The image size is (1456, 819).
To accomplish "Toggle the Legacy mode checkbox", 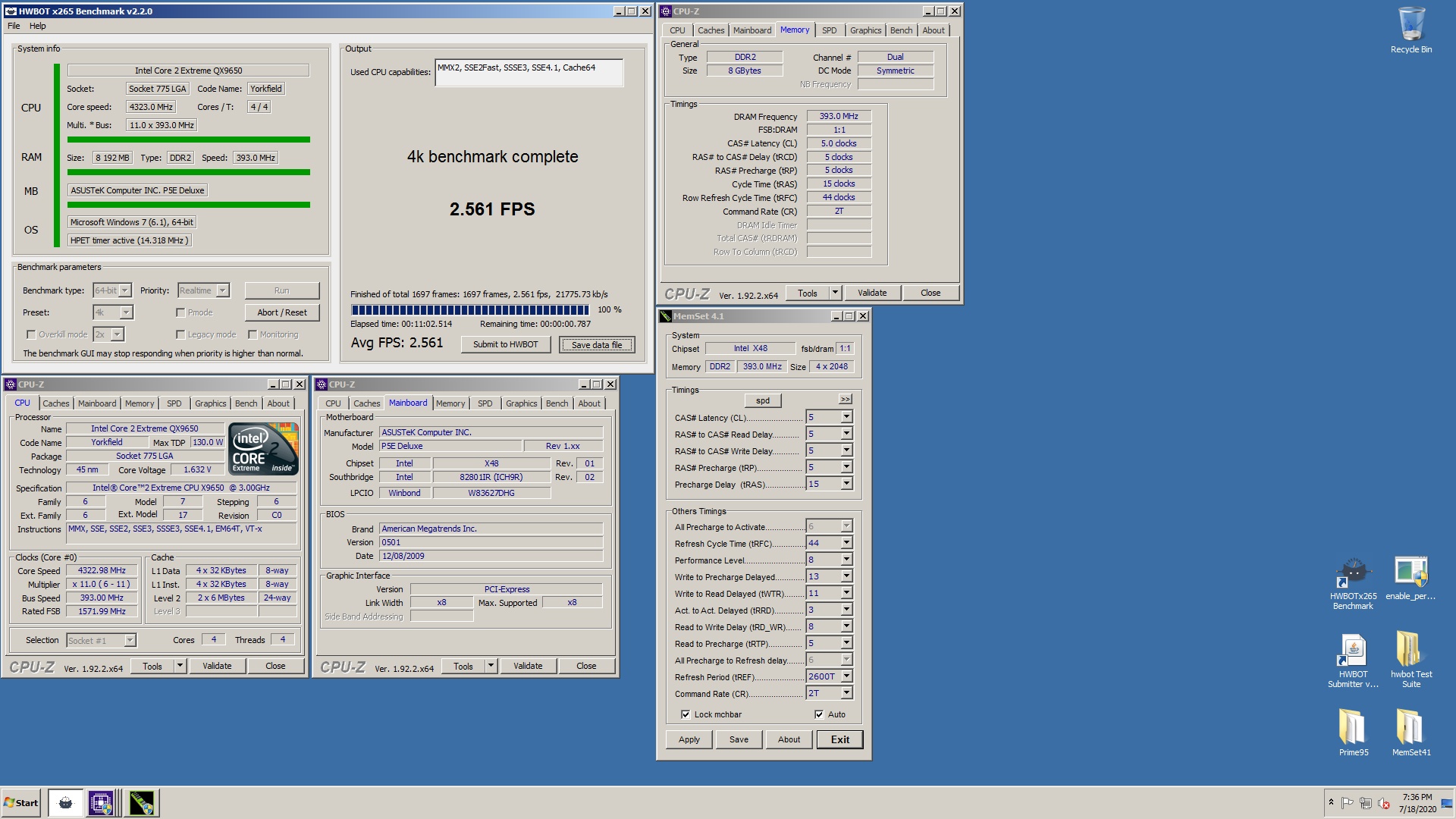I will click(180, 334).
